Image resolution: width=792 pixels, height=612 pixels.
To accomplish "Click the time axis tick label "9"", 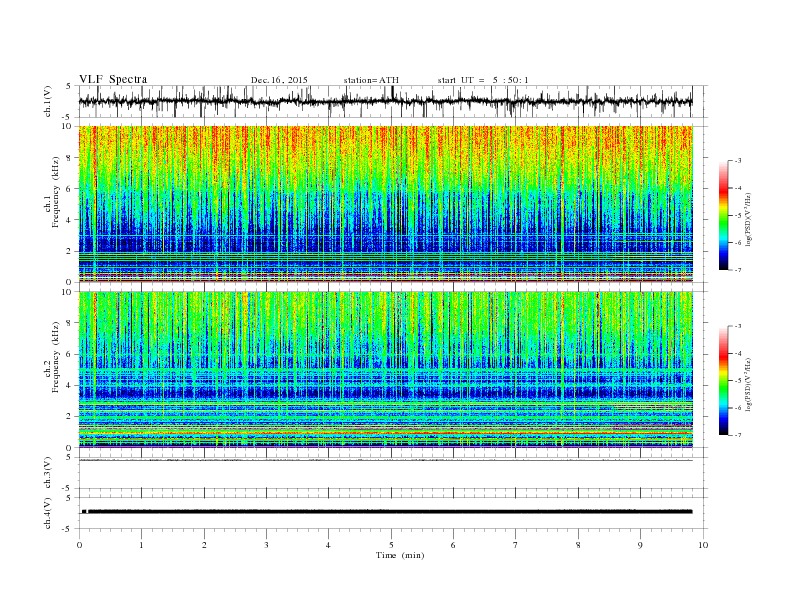I will click(640, 545).
